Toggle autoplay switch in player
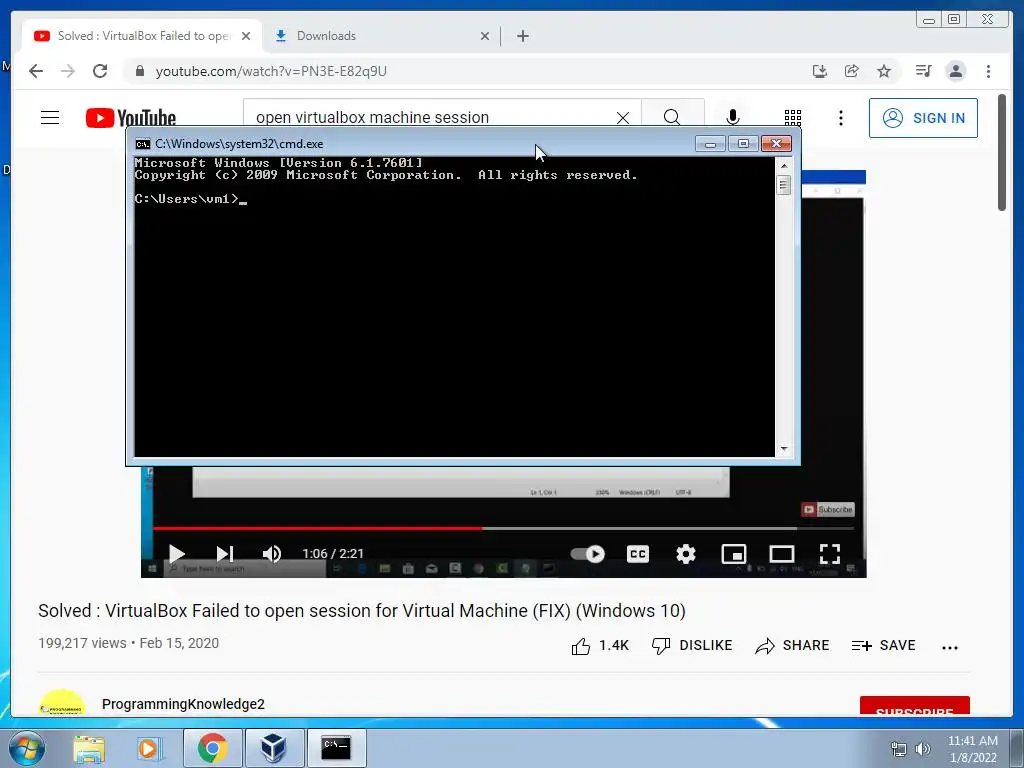The image size is (1024, 768). (x=587, y=554)
